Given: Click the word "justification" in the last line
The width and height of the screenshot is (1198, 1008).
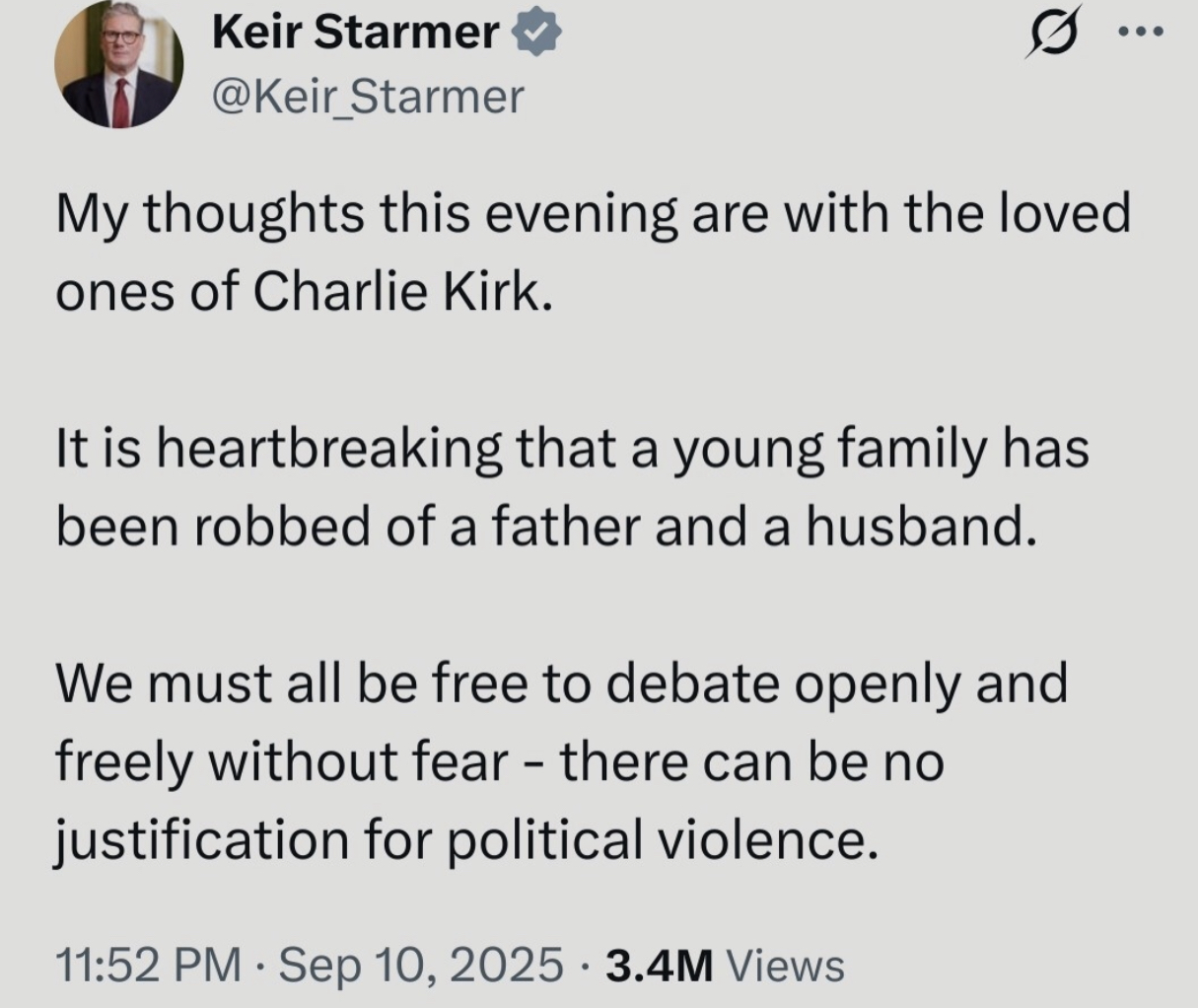Looking at the screenshot, I should (201, 840).
